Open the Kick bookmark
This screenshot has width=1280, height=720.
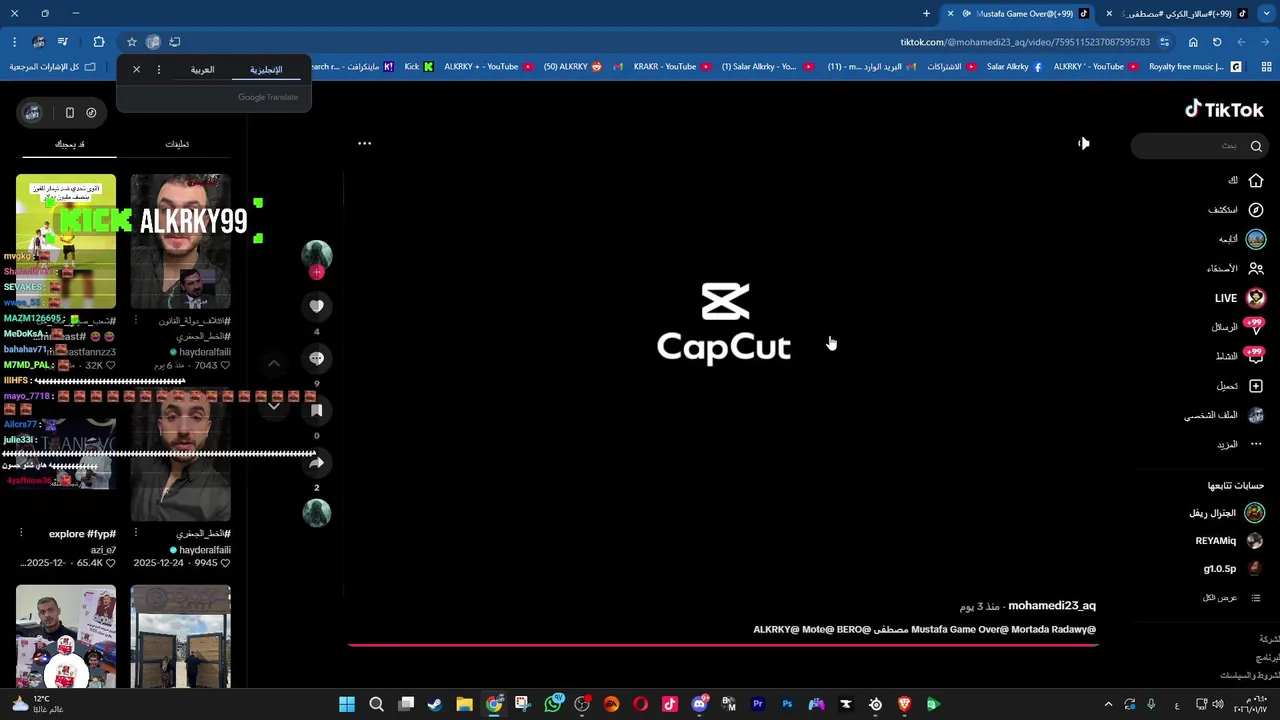point(419,67)
